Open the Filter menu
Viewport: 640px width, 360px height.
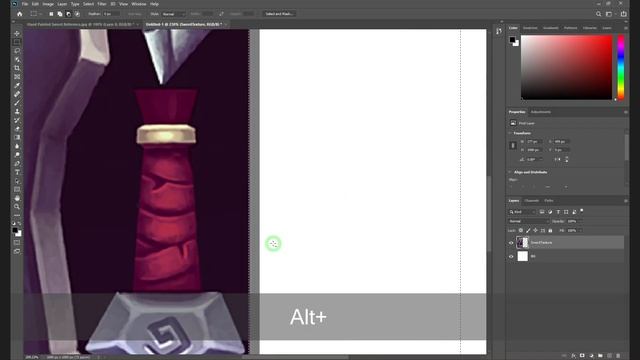[x=102, y=4]
